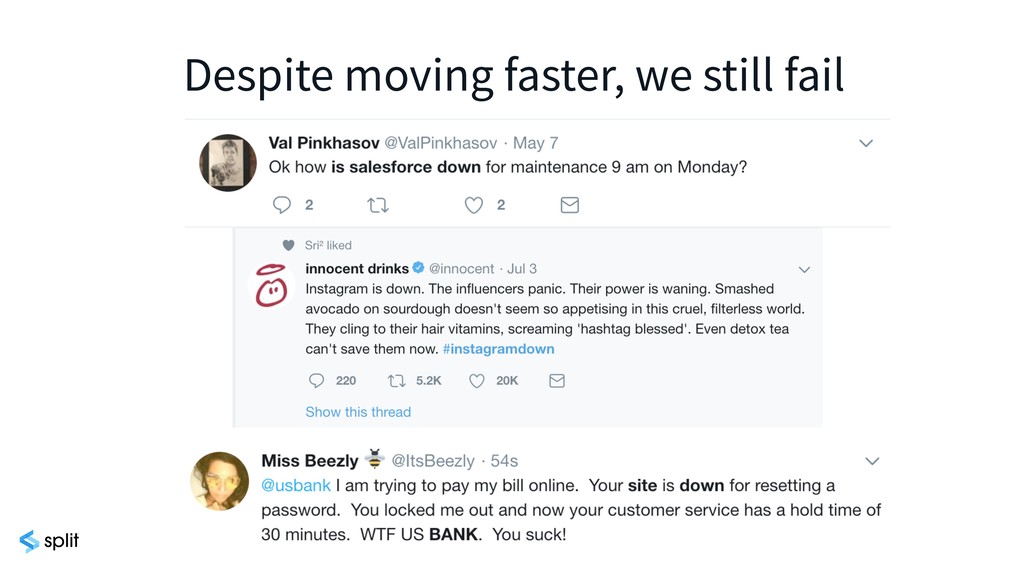
Task: View Val Pinkhasov's profile picture
Action: click(228, 163)
